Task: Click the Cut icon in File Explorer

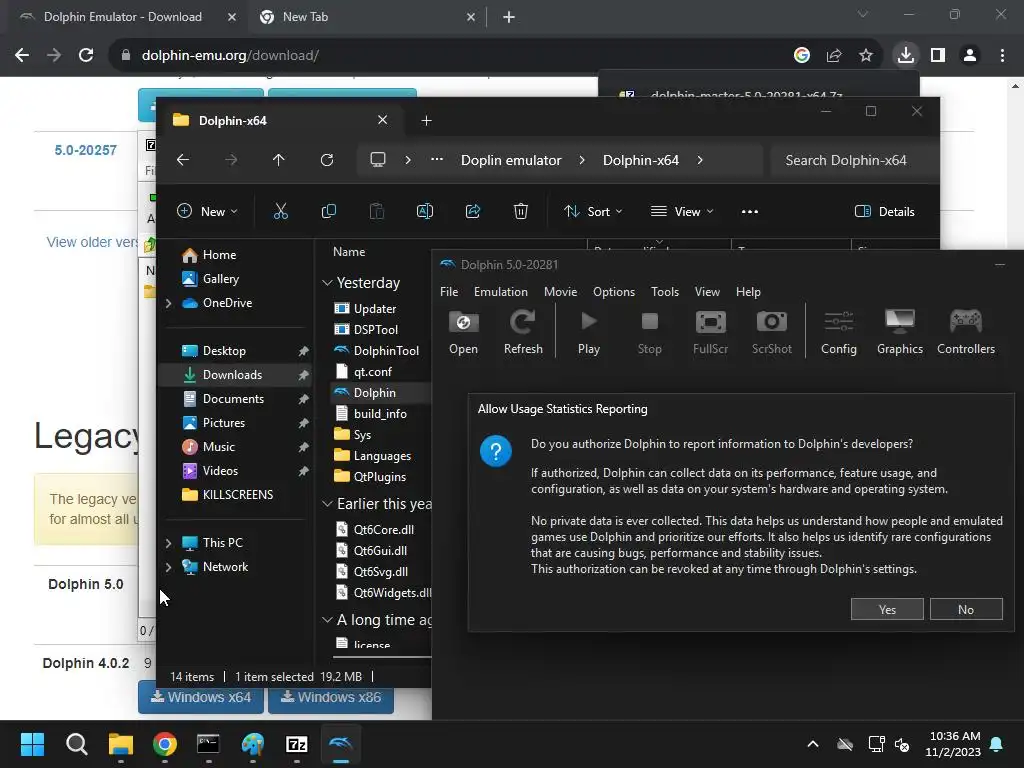Action: click(x=280, y=211)
